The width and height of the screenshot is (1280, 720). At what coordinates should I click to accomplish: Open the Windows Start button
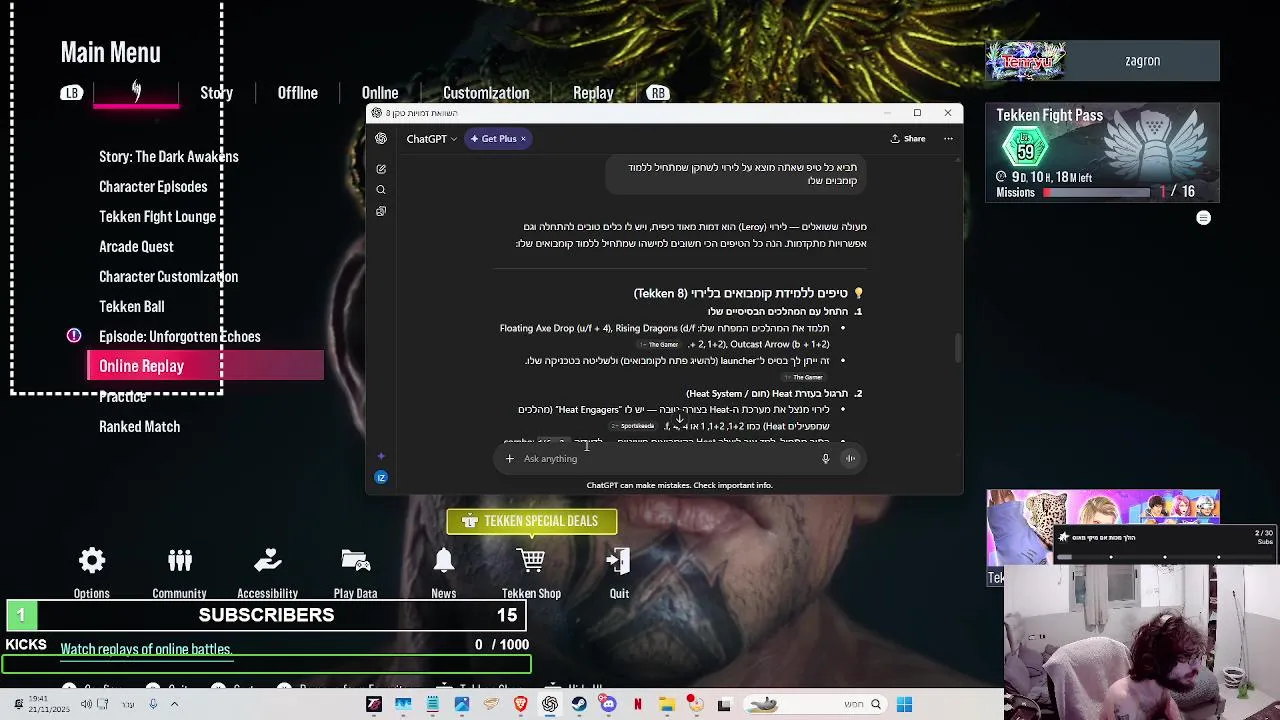904,704
